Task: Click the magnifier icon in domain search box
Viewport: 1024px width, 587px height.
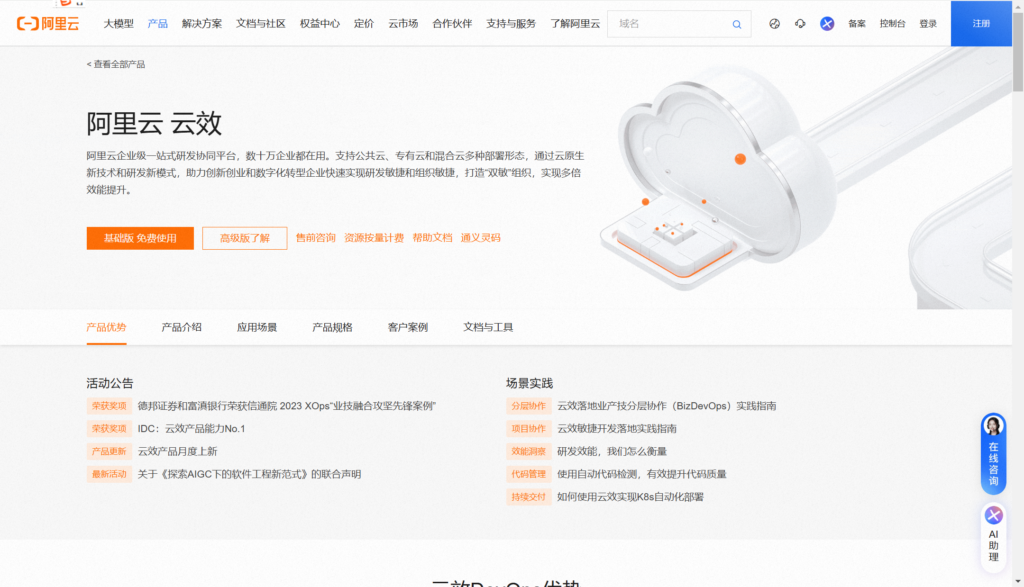Action: (x=737, y=23)
